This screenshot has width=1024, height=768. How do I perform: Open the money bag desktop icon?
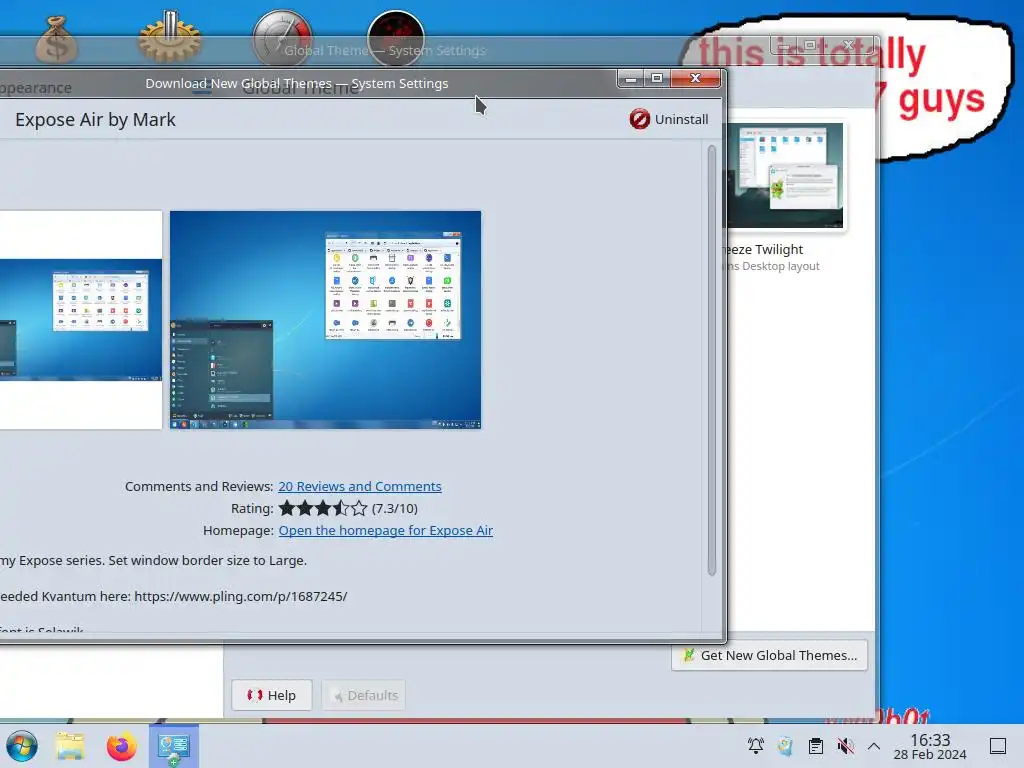point(57,39)
